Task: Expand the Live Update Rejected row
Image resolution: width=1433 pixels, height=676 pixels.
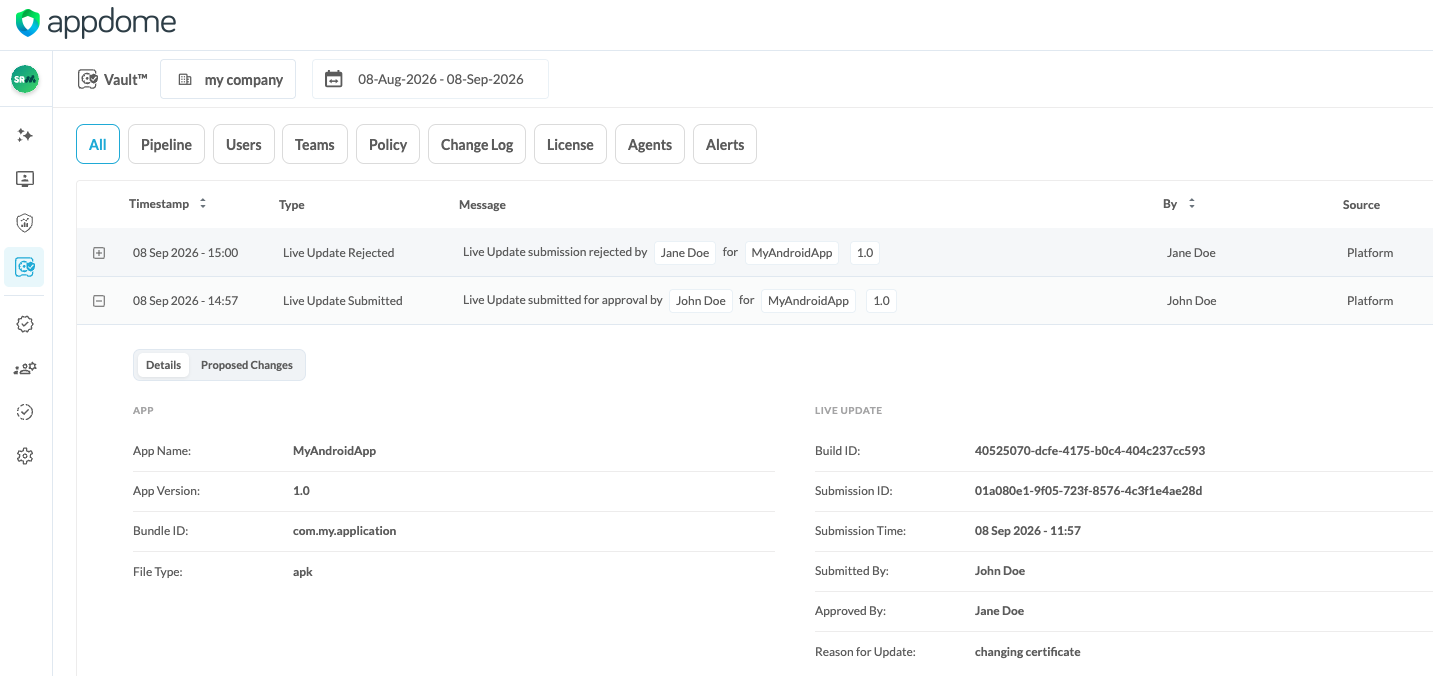Action: (99, 253)
